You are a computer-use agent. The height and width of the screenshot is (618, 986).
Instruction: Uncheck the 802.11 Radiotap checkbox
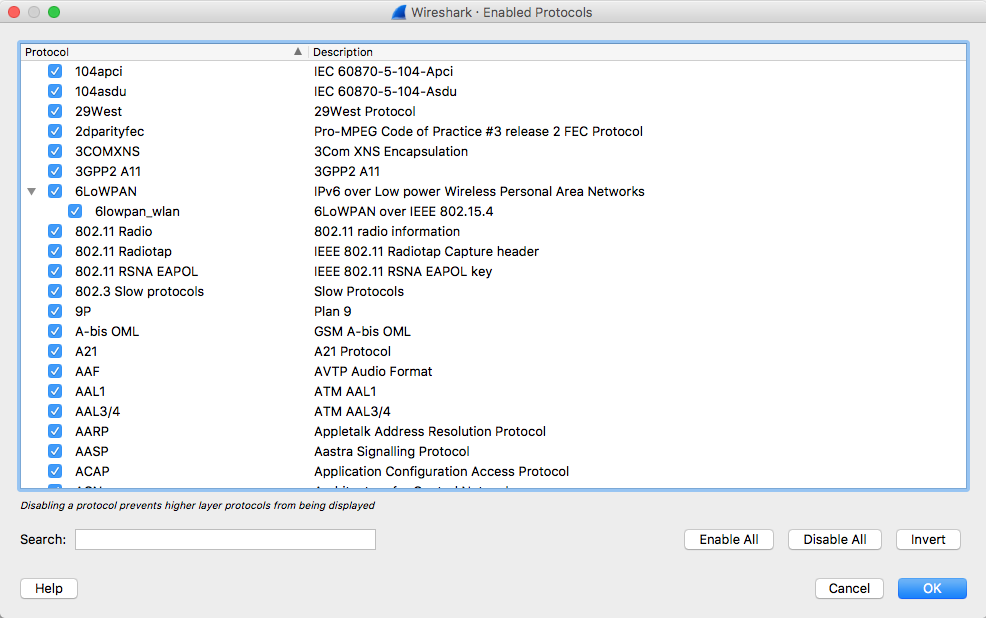coord(55,252)
